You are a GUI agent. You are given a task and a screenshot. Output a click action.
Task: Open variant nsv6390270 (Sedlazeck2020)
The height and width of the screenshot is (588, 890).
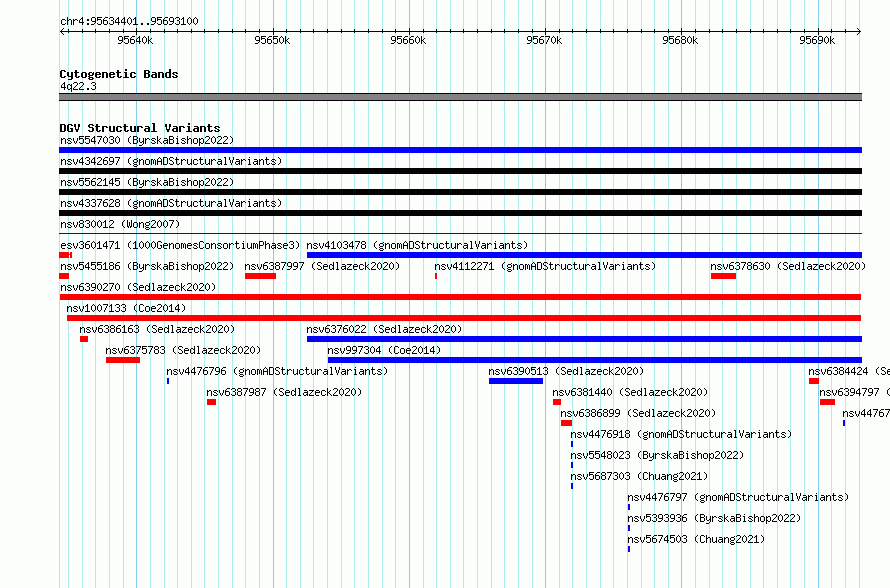pos(138,287)
